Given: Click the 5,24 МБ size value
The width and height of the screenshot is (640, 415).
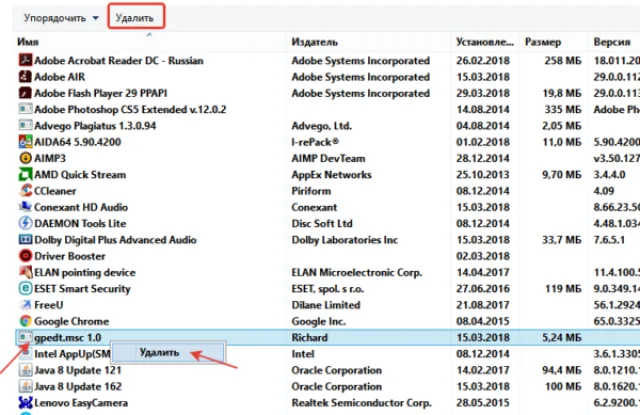Looking at the screenshot, I should [x=561, y=337].
